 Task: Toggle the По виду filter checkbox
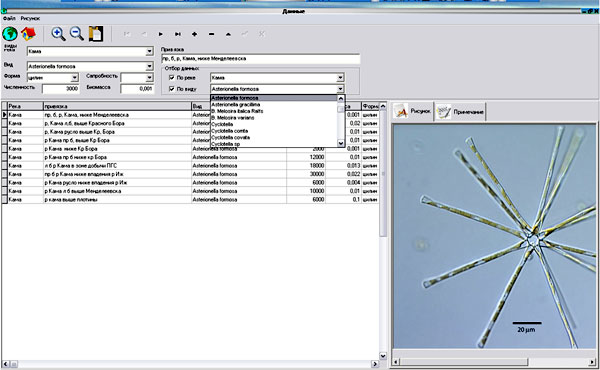171,88
